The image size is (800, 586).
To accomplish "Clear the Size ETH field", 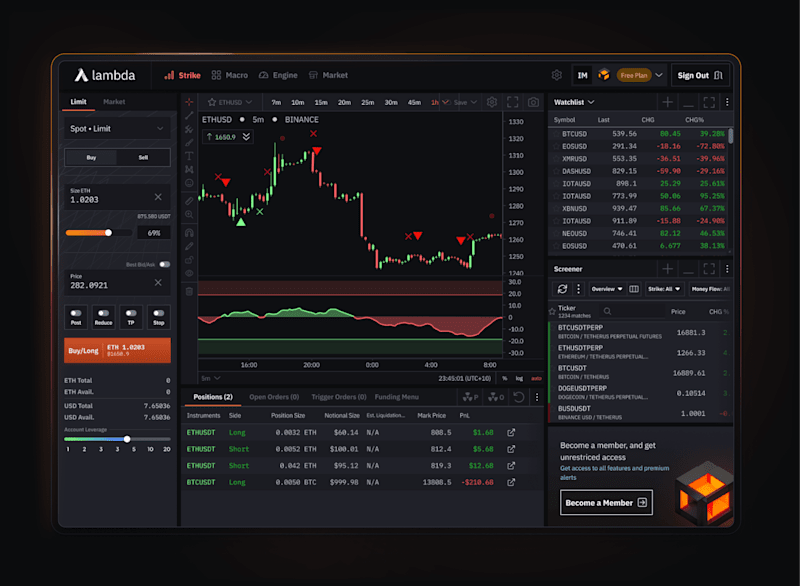I will pos(158,197).
